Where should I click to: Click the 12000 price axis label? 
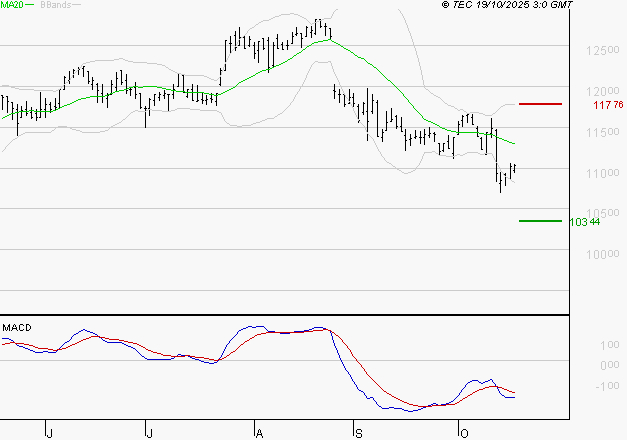[x=603, y=91]
